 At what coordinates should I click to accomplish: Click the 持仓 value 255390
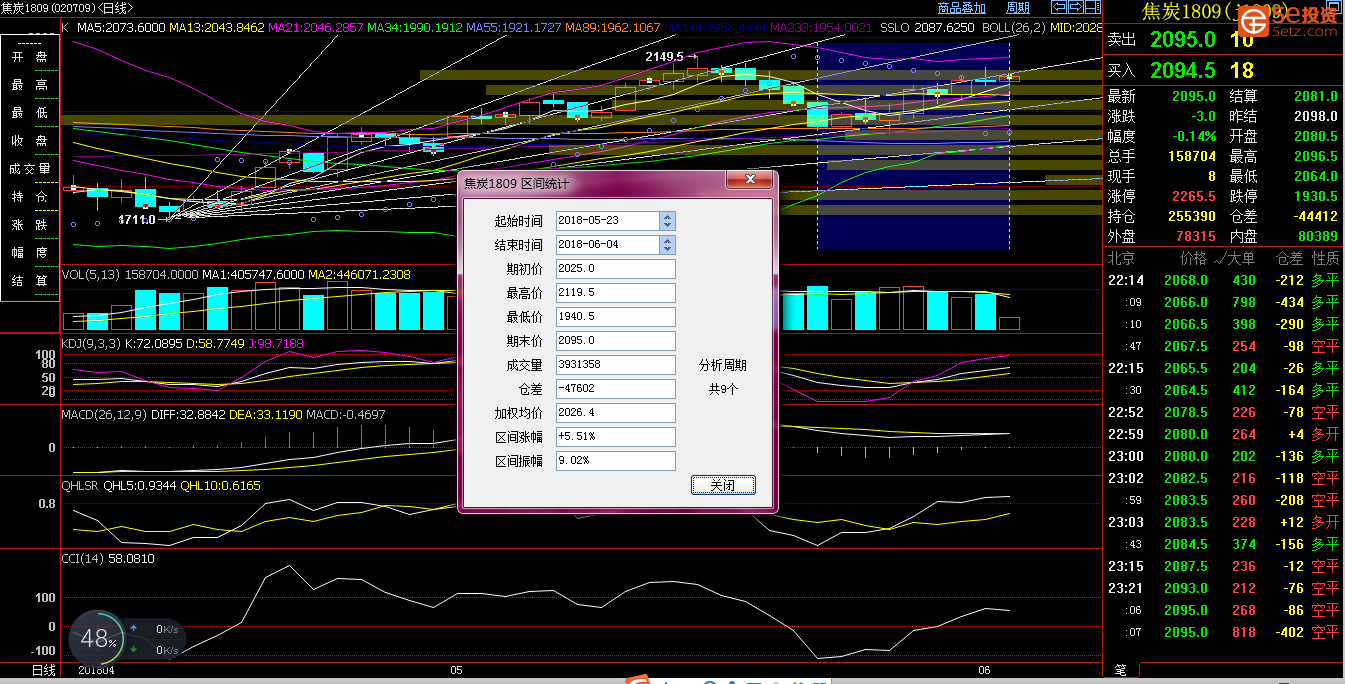(1191, 216)
